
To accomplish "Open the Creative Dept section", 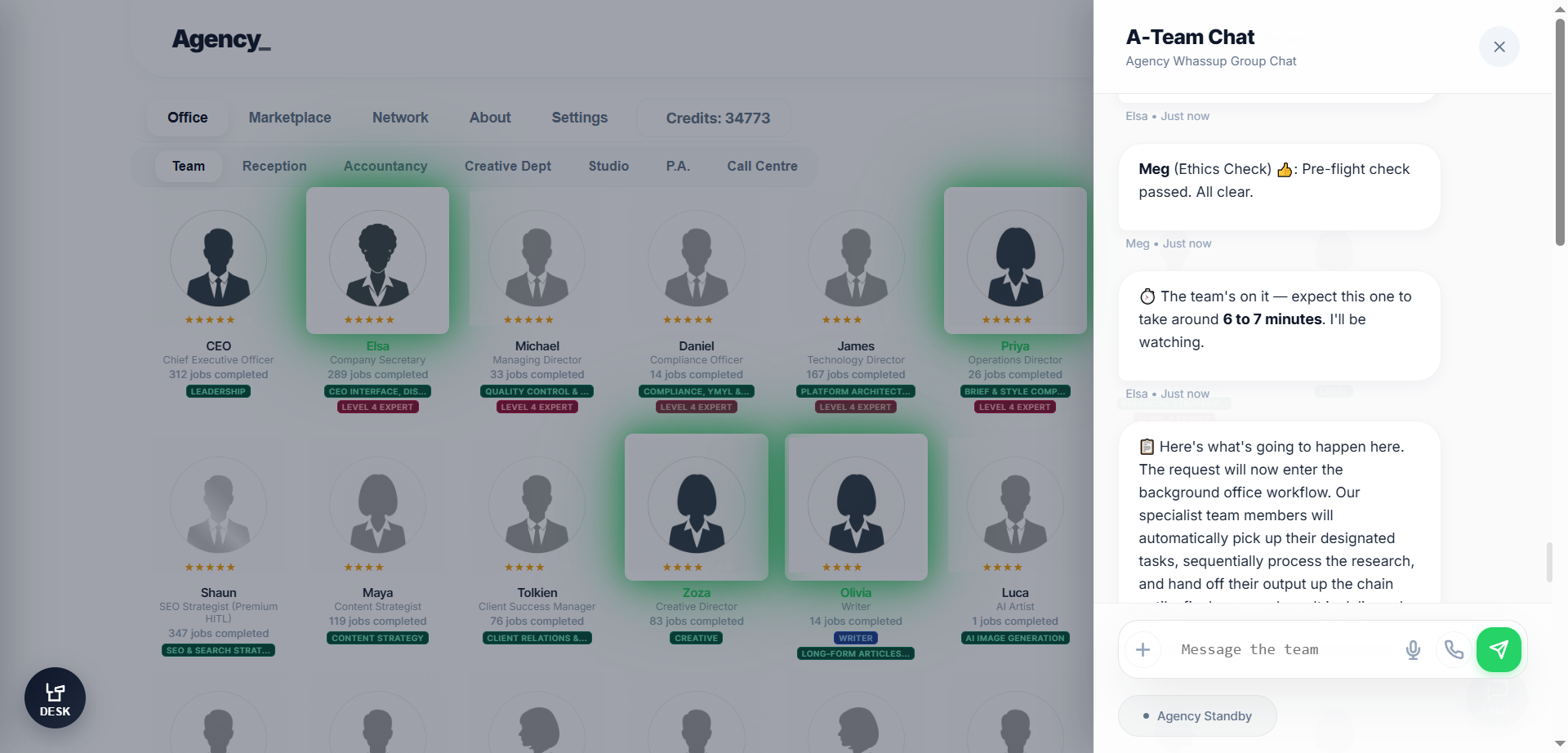I will pos(507,166).
